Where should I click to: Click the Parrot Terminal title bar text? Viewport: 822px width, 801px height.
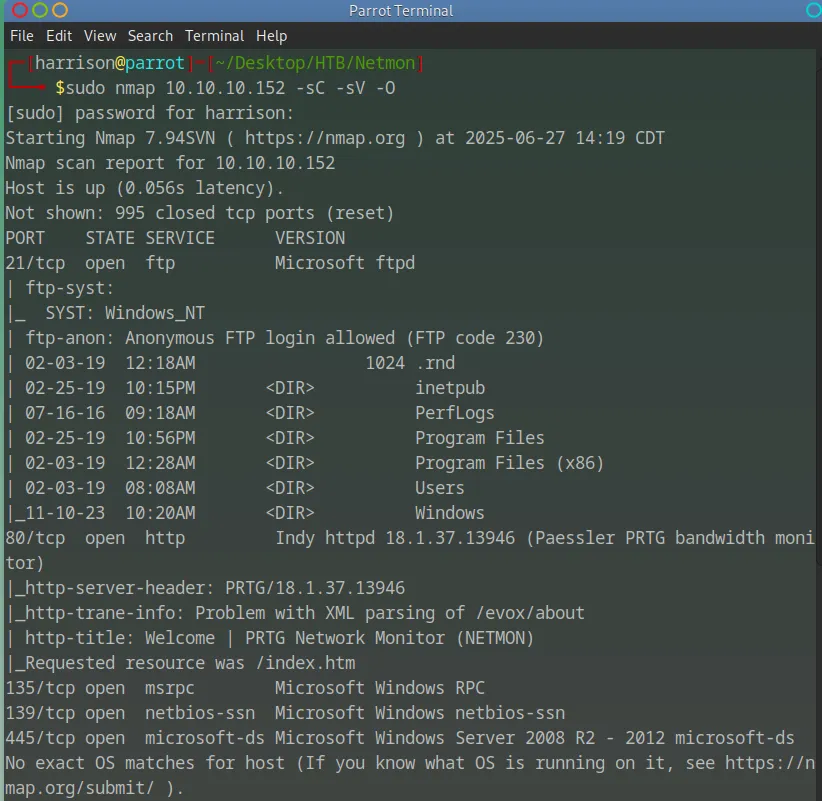(401, 11)
